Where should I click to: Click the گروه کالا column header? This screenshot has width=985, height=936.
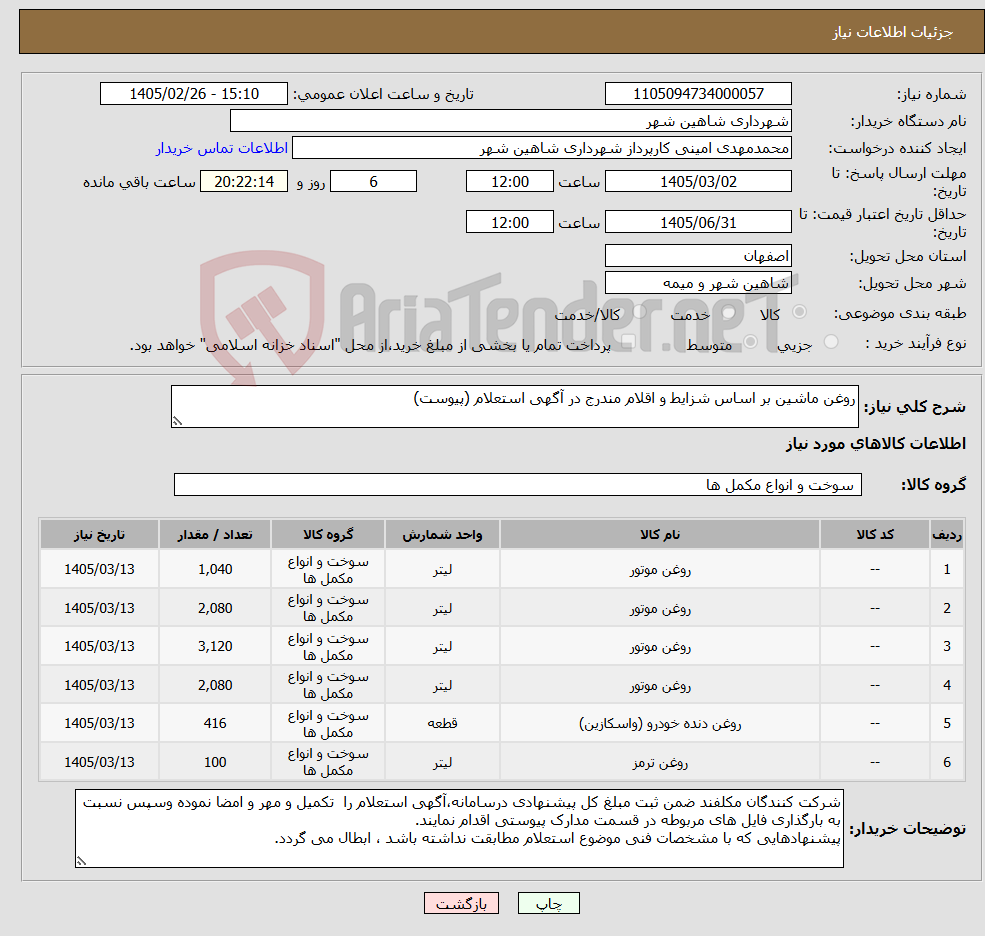tap(328, 535)
